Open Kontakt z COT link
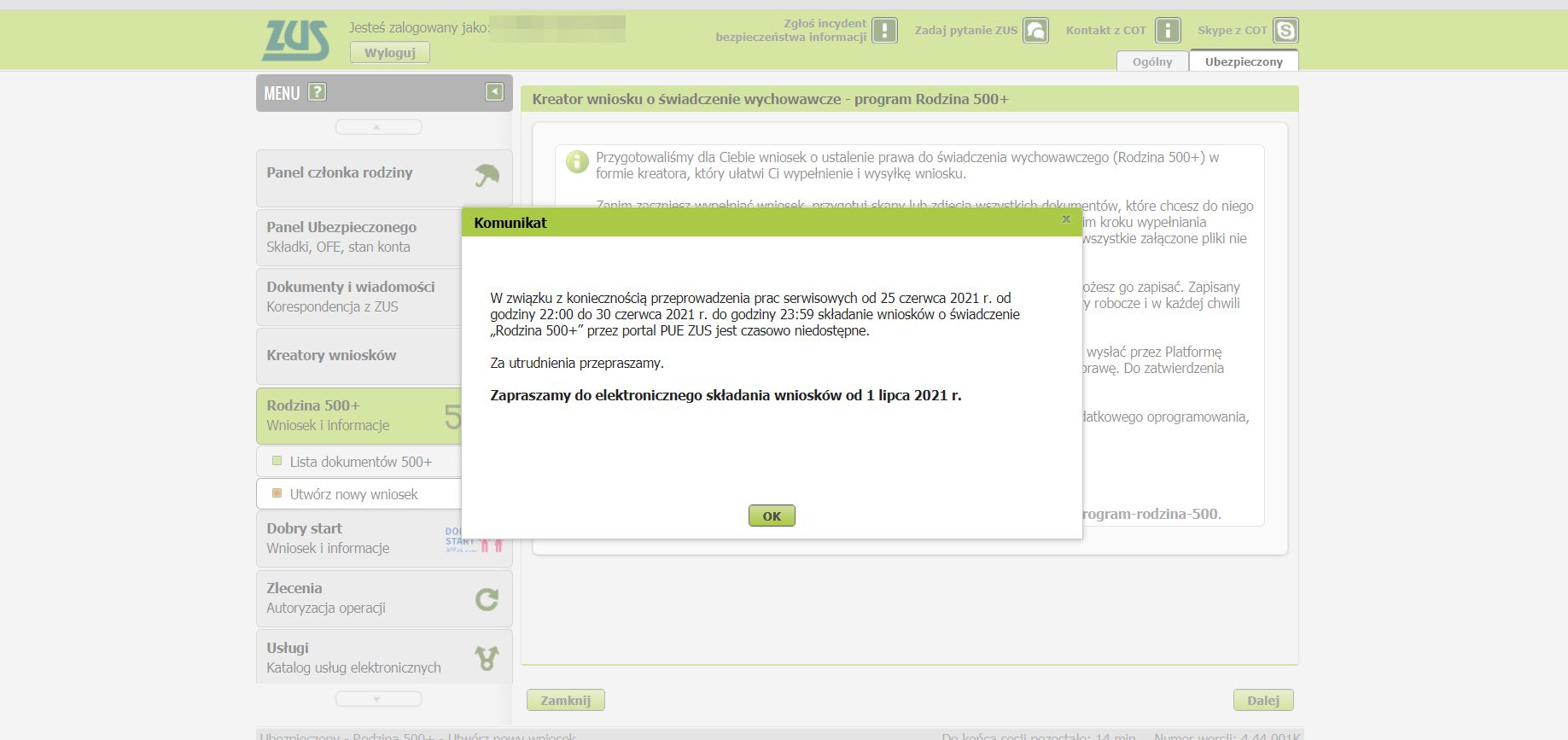The image size is (1568, 740). click(1105, 30)
